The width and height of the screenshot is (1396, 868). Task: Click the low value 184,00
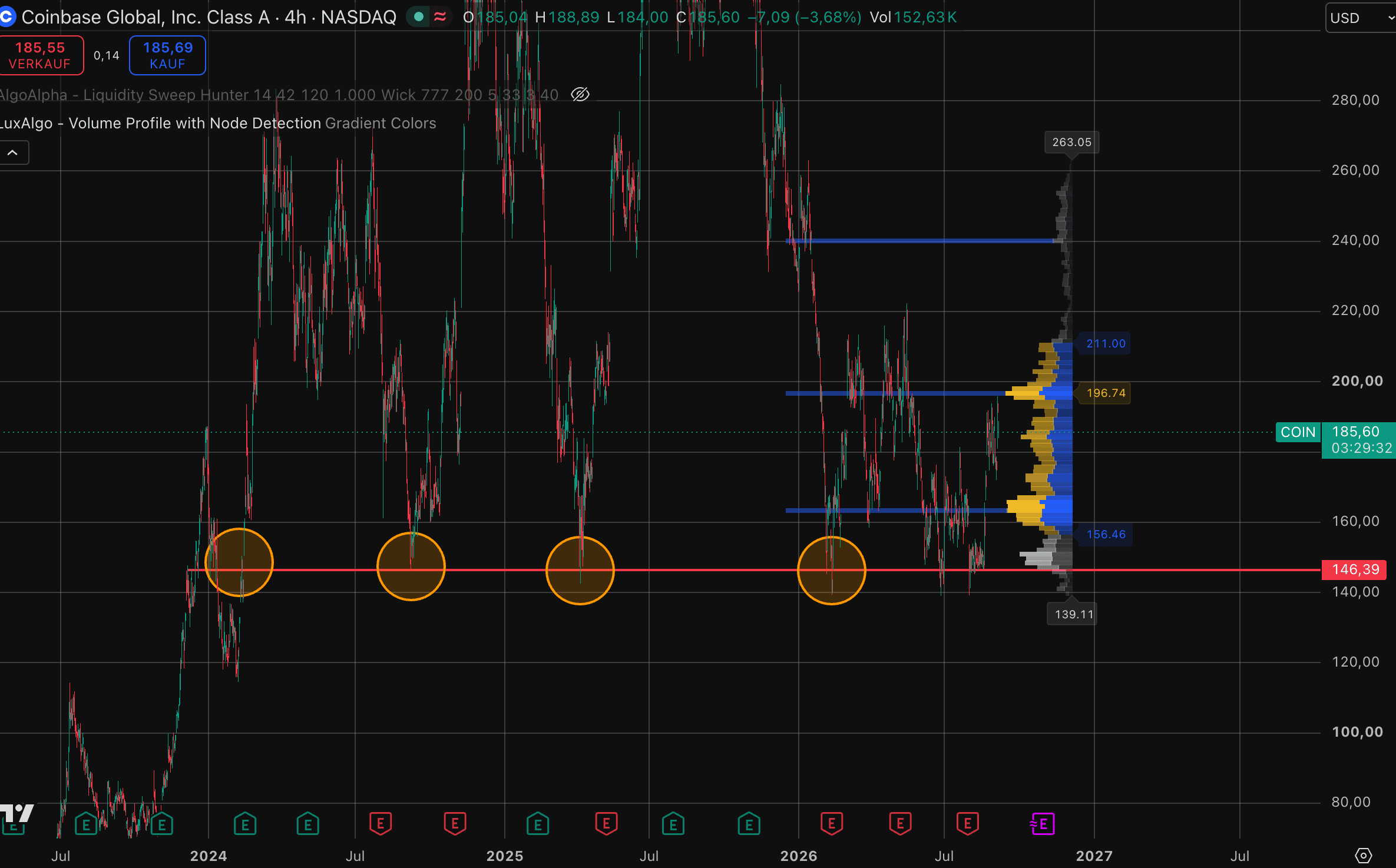click(x=643, y=17)
